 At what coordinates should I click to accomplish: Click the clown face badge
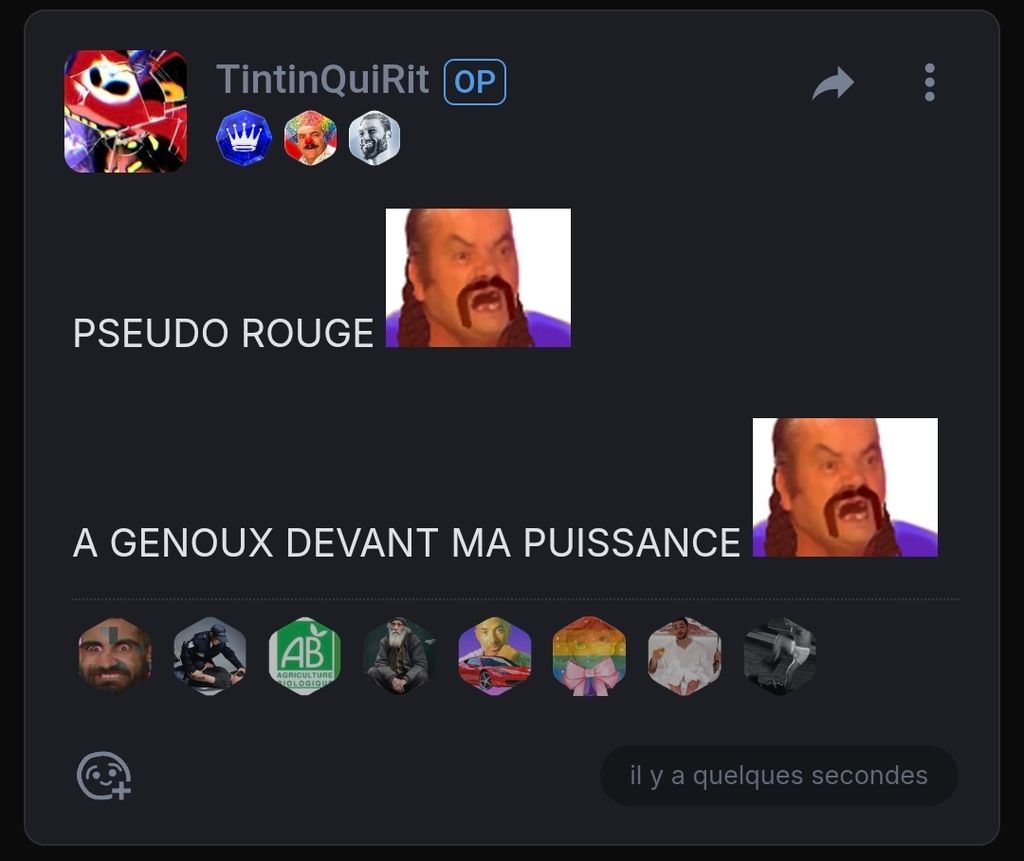click(x=310, y=137)
